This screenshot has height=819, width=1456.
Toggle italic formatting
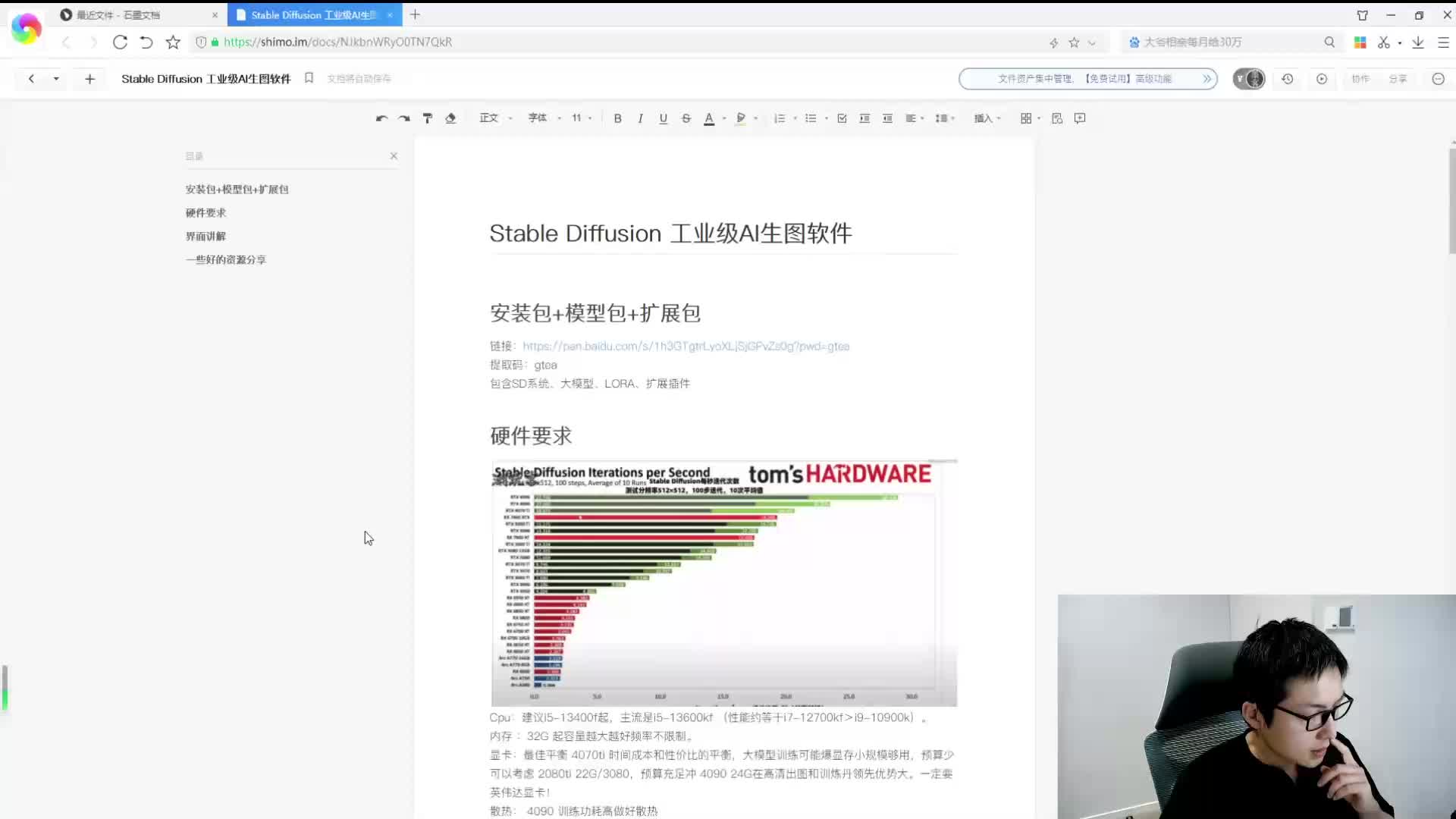641,118
